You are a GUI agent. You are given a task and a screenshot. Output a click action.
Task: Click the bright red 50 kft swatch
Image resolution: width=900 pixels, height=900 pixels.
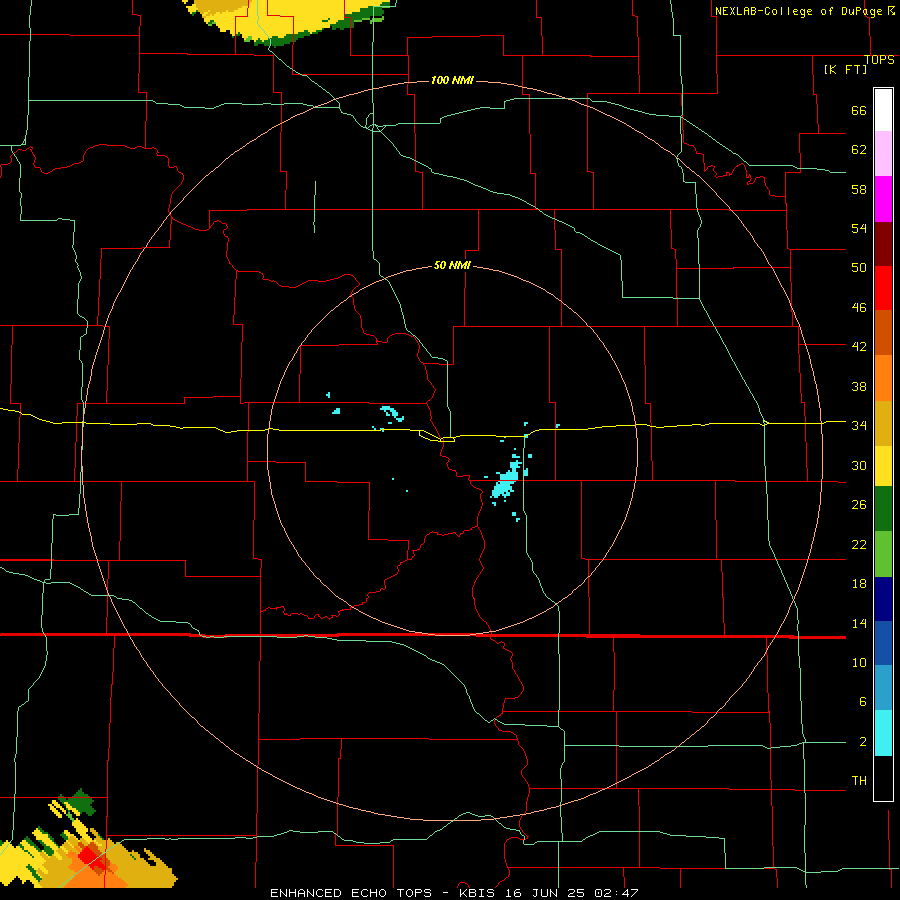click(883, 288)
